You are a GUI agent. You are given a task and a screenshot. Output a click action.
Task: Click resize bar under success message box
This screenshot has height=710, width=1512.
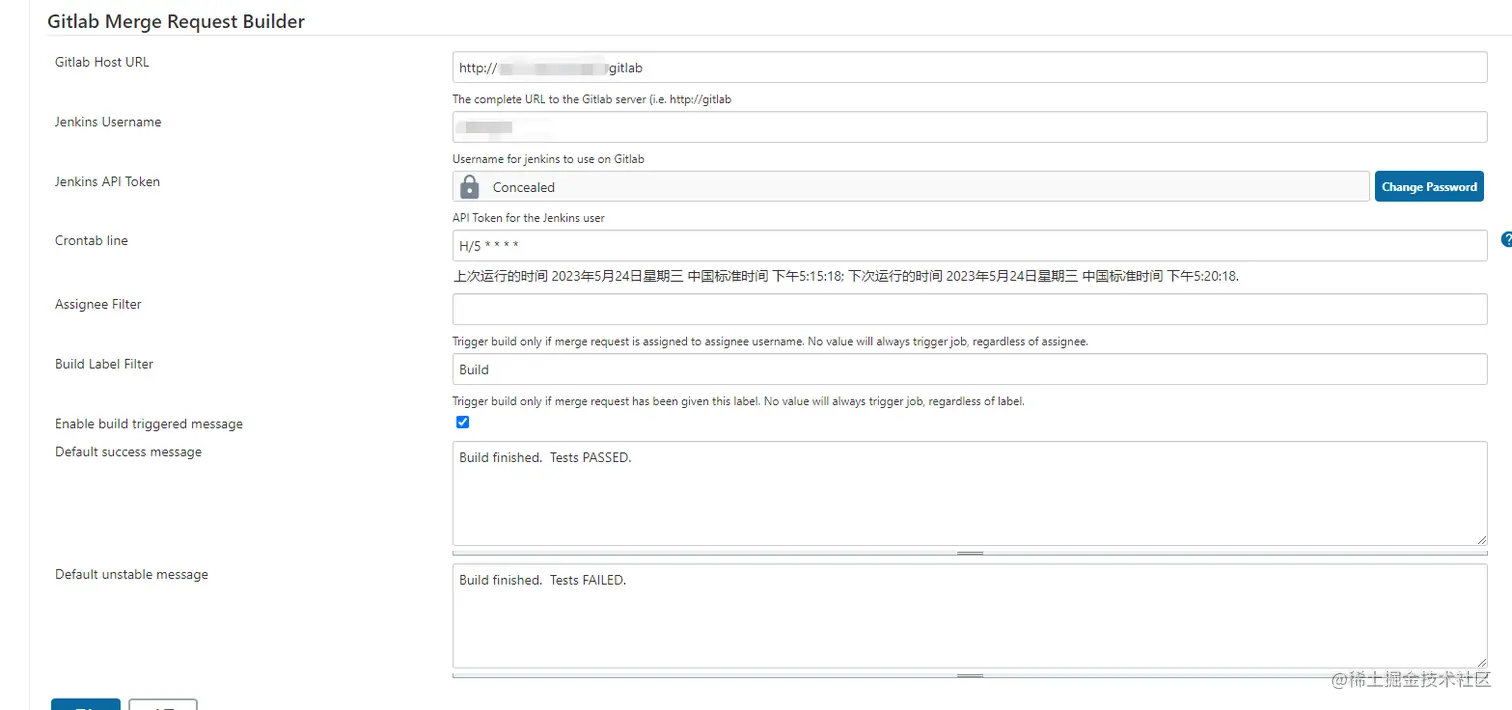pos(970,553)
